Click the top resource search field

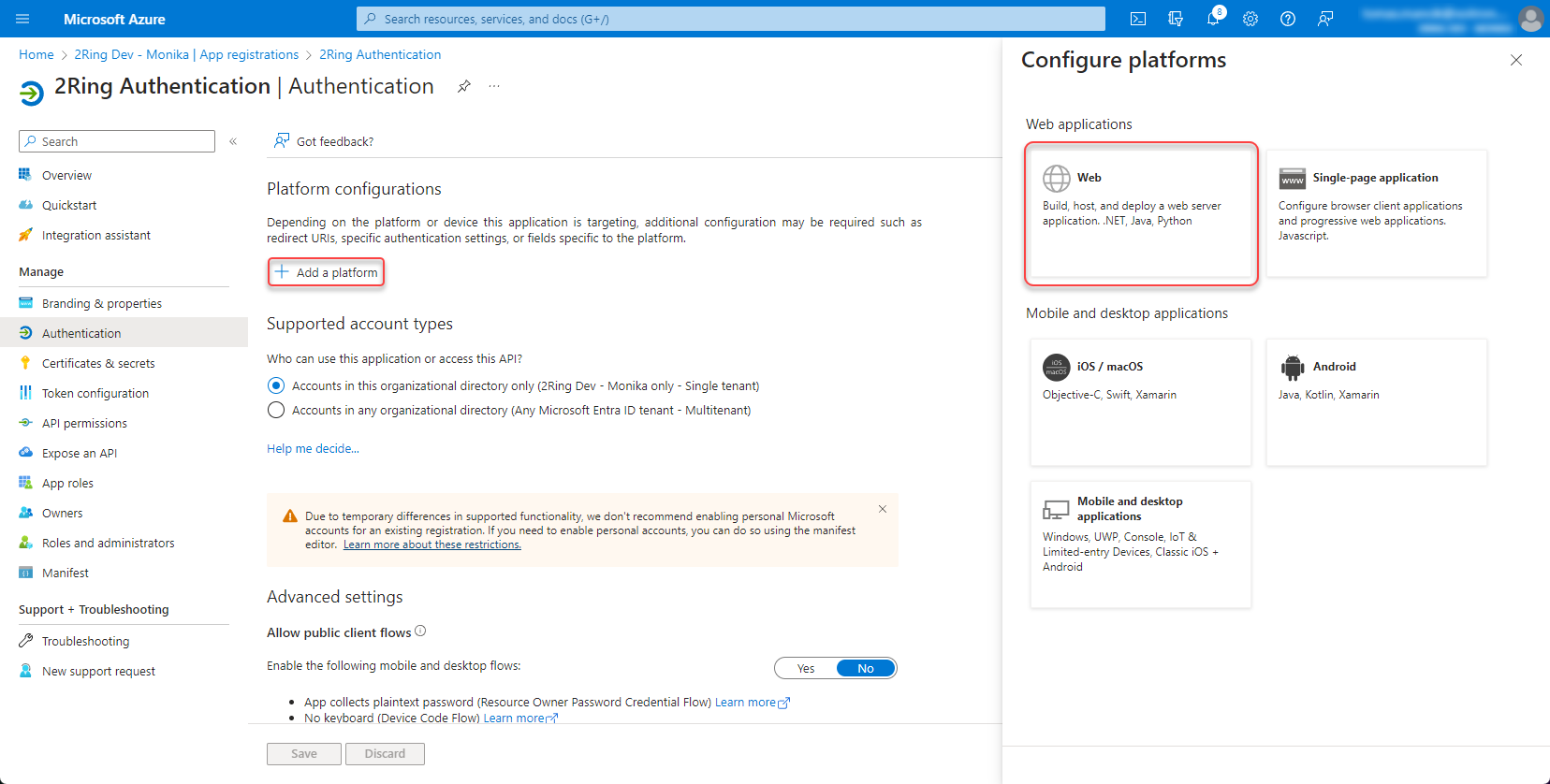tap(730, 19)
